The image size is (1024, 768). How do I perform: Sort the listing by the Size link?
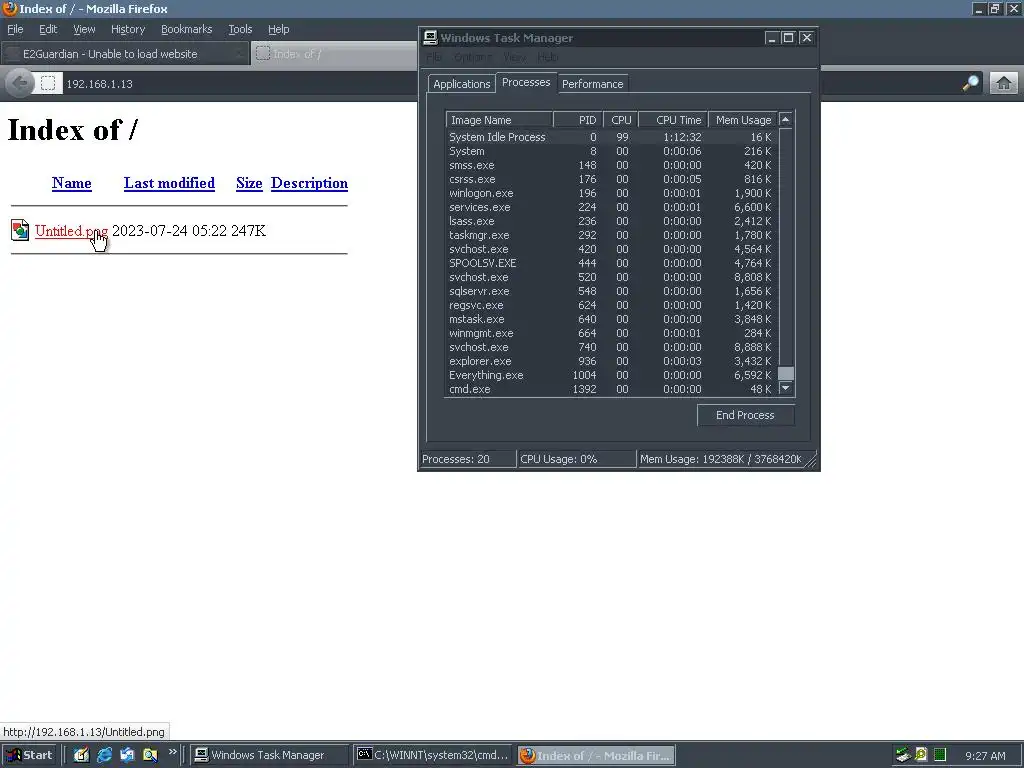(x=249, y=183)
